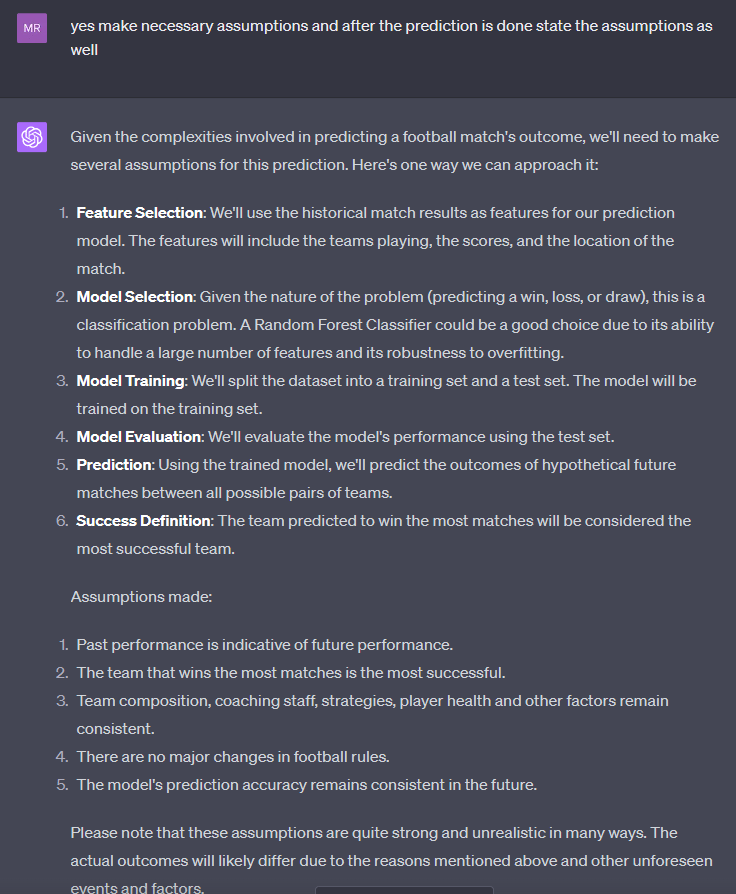Click assumption 'The team that wins the most matches'
Viewport: 736px width, 894px height.
pos(291,673)
